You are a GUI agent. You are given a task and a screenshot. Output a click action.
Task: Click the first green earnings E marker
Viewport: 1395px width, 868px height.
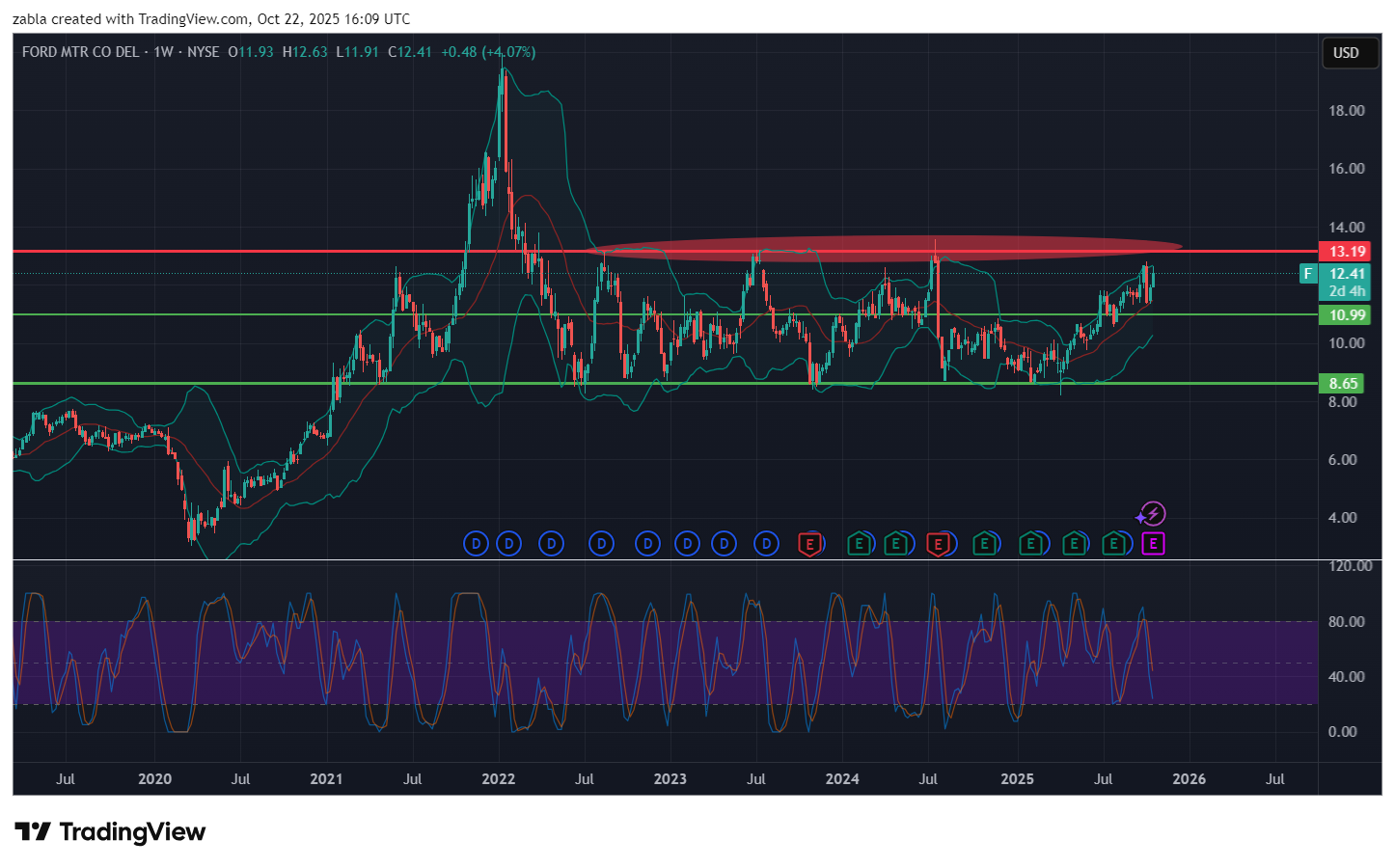click(x=858, y=544)
